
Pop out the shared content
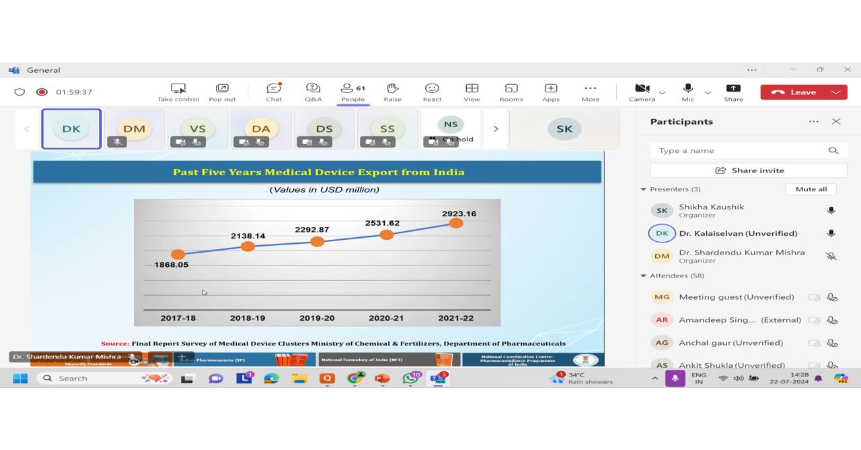(222, 90)
